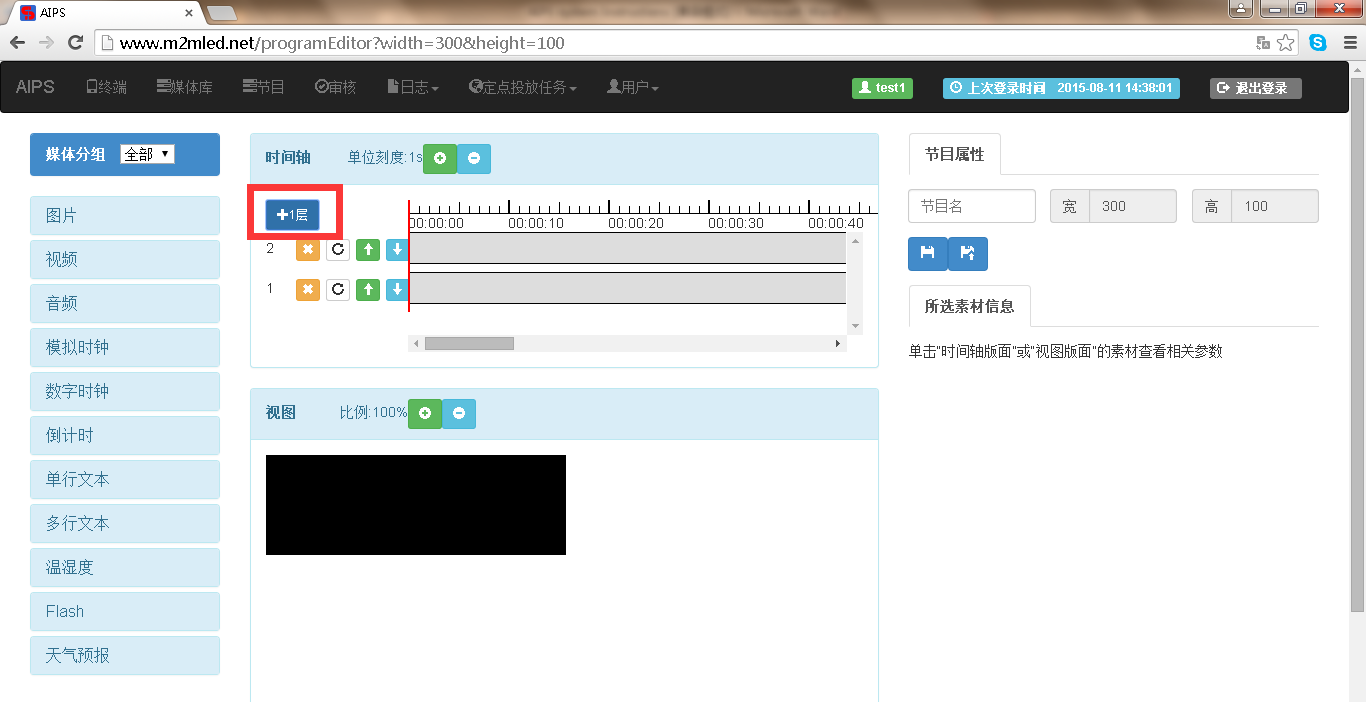Go back with the browser back arrow
This screenshot has width=1366, height=702.
click(17, 43)
